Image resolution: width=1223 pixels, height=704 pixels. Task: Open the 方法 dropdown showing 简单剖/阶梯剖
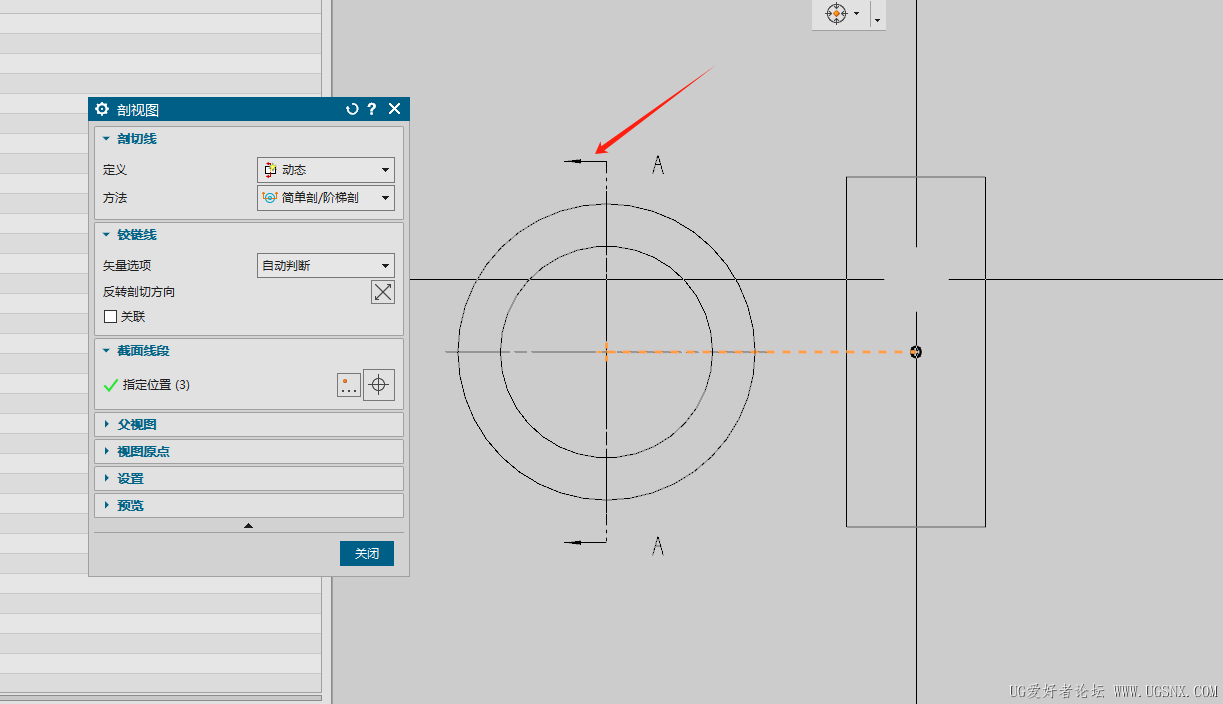click(326, 198)
